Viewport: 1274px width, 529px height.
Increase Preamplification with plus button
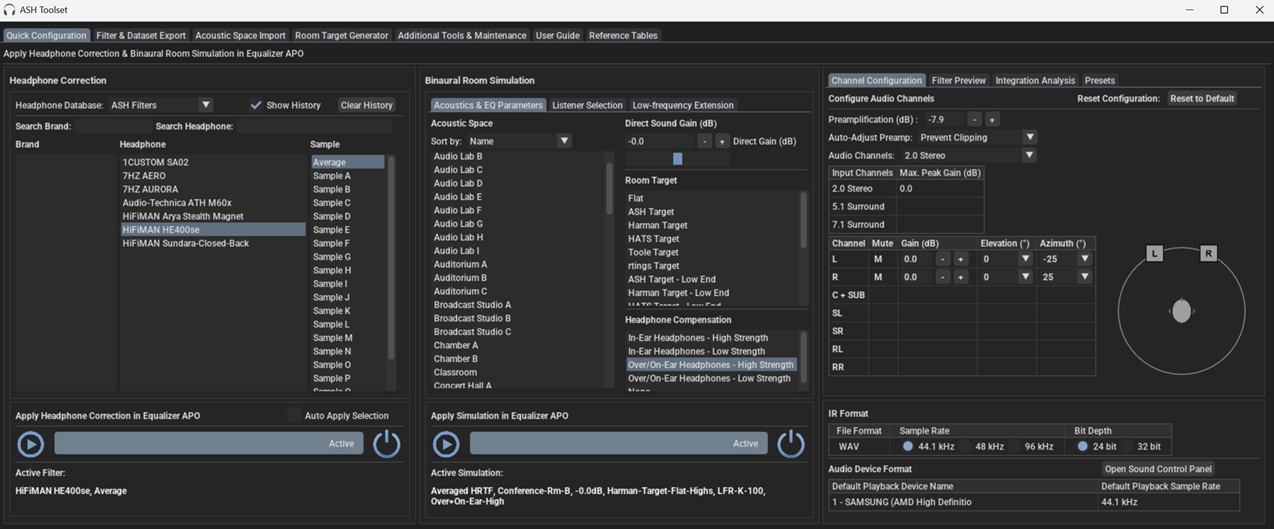[x=992, y=119]
